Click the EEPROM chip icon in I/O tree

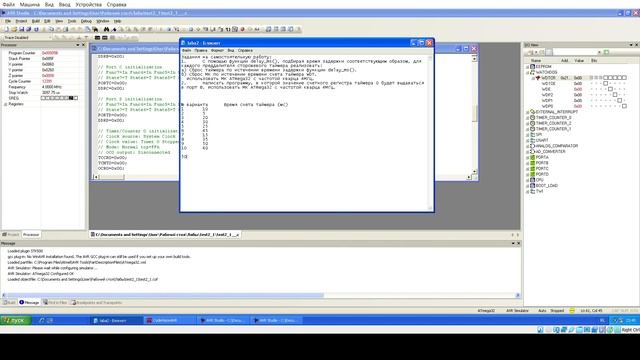coord(533,66)
